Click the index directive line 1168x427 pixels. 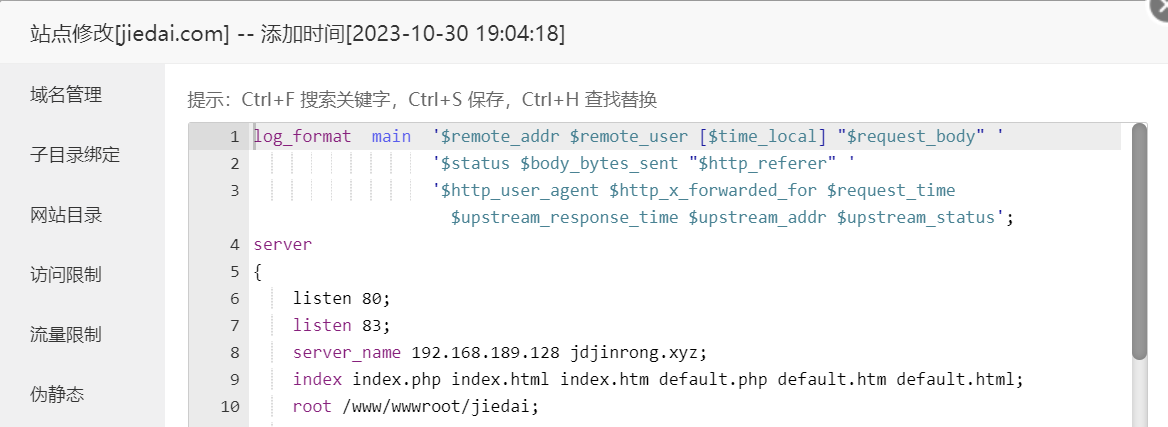click(x=658, y=379)
